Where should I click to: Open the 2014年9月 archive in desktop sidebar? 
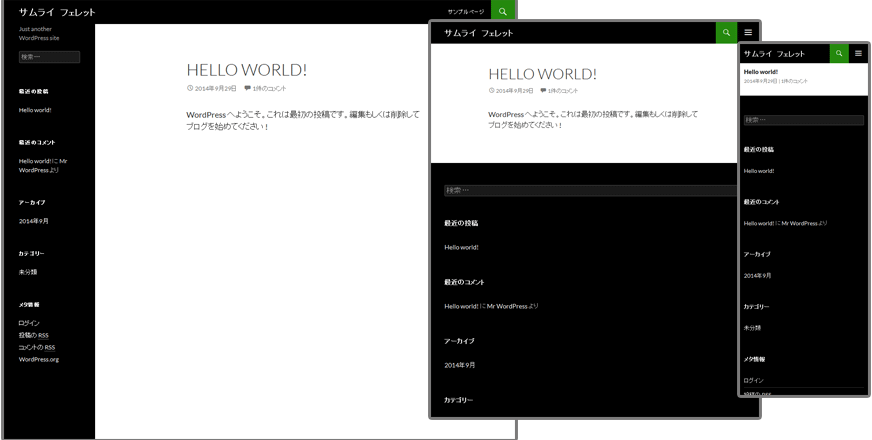tap(33, 221)
